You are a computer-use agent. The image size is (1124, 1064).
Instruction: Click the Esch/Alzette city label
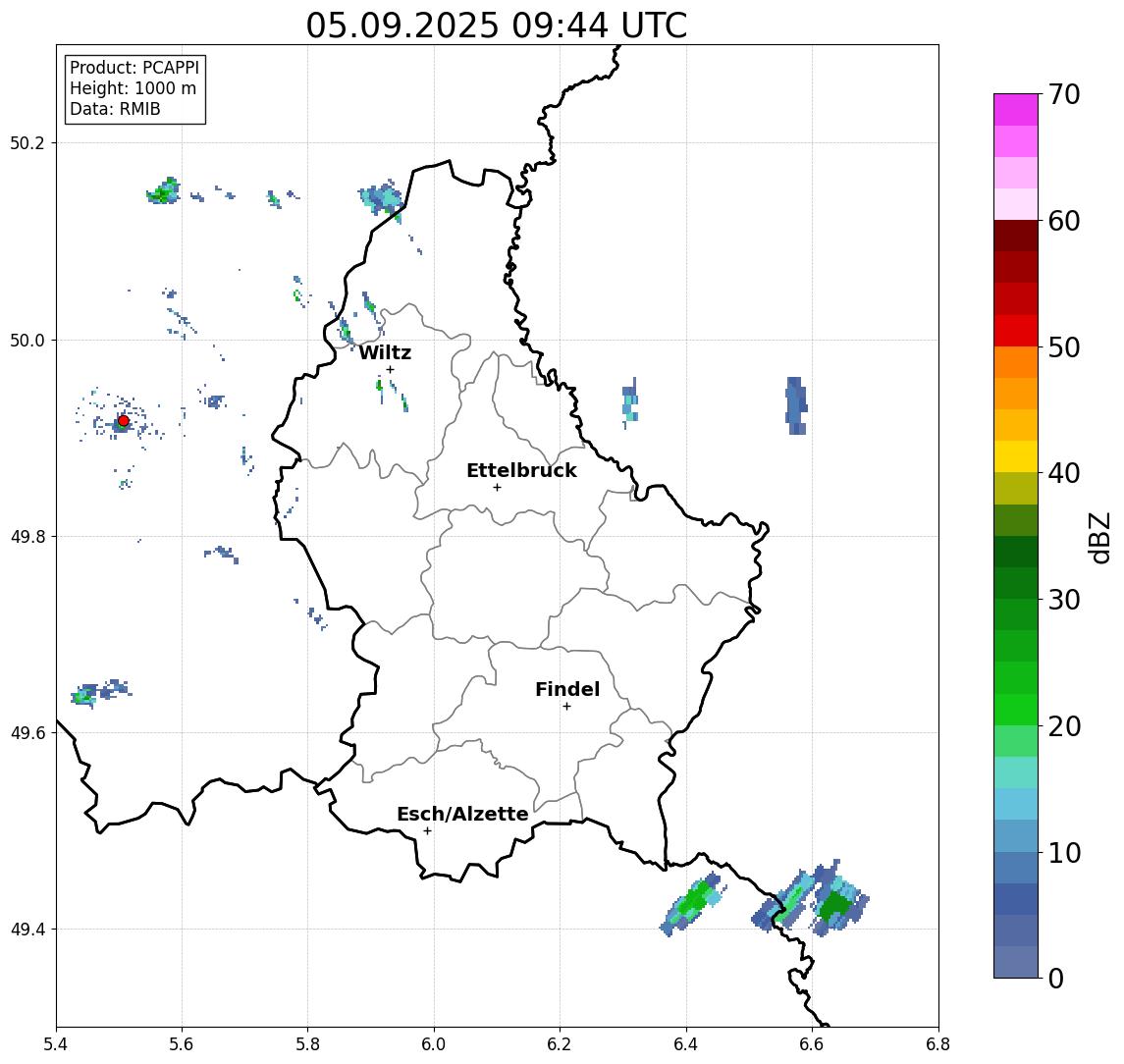(462, 814)
